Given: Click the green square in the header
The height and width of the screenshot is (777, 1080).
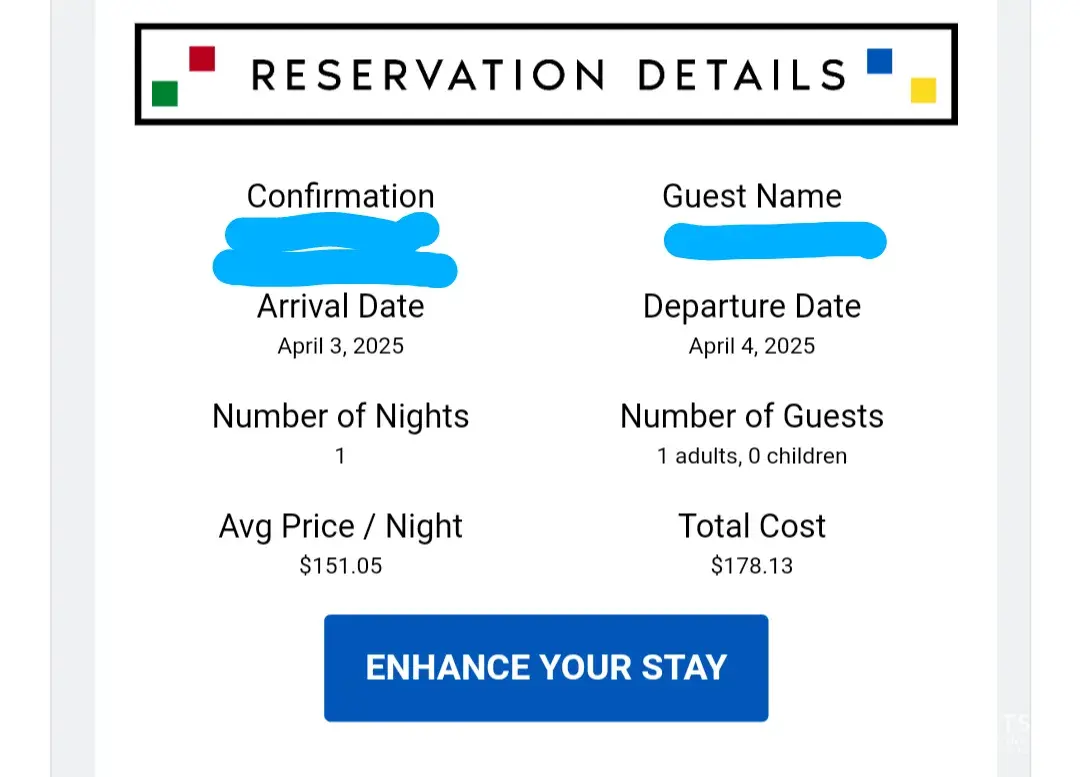Looking at the screenshot, I should pos(165,94).
